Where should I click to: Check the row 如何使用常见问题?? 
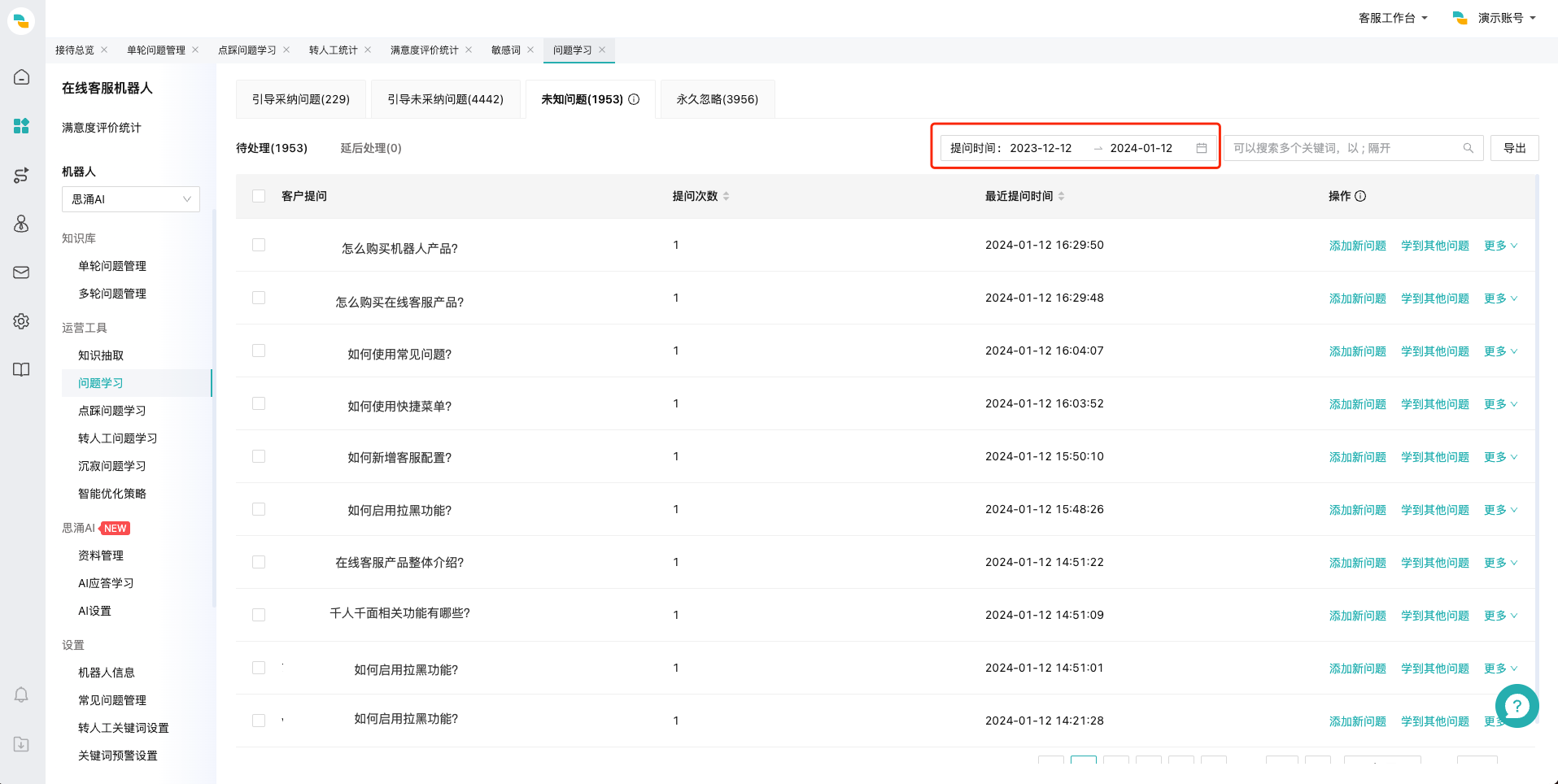[259, 351]
